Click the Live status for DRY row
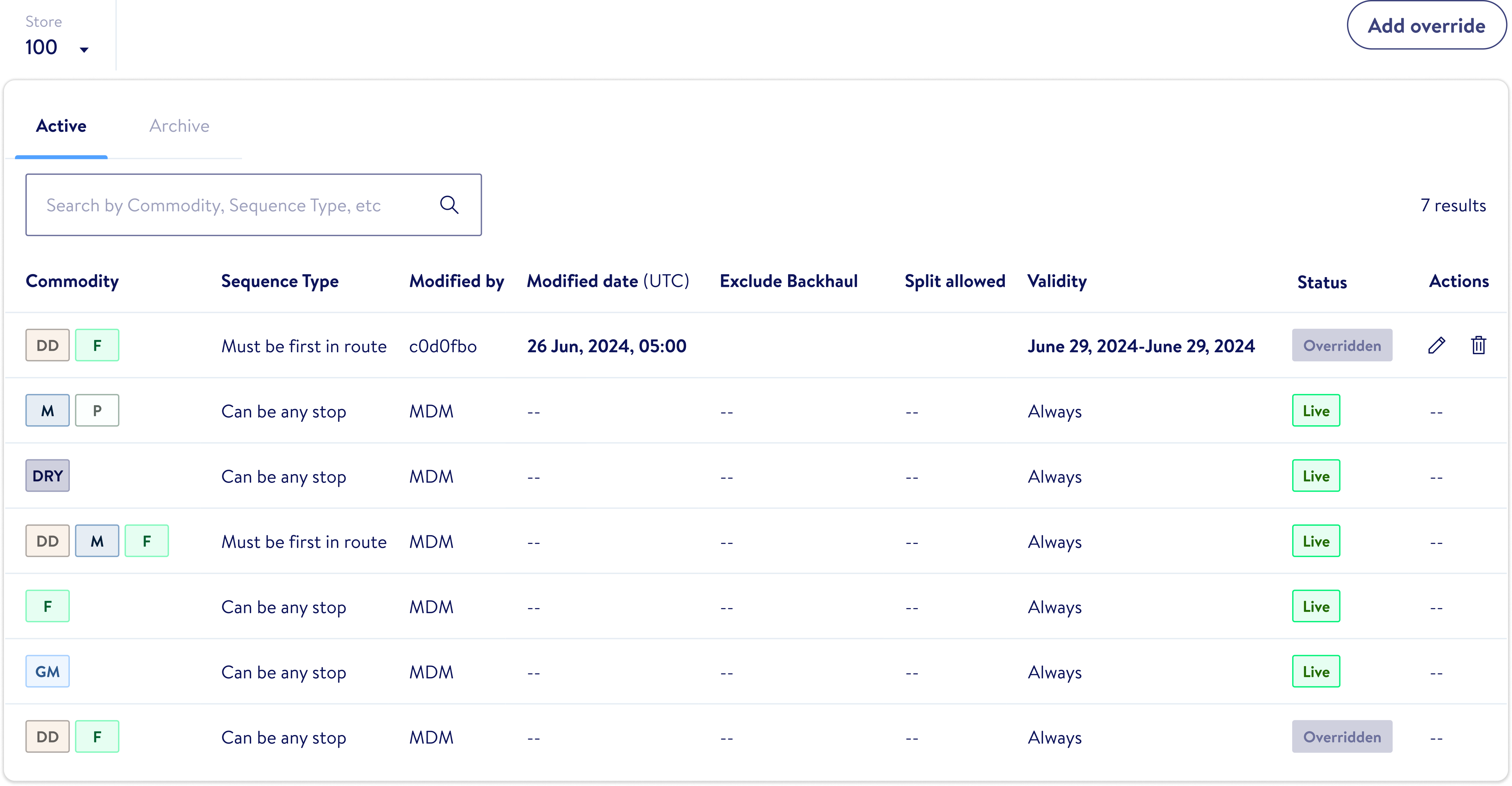 click(1316, 475)
